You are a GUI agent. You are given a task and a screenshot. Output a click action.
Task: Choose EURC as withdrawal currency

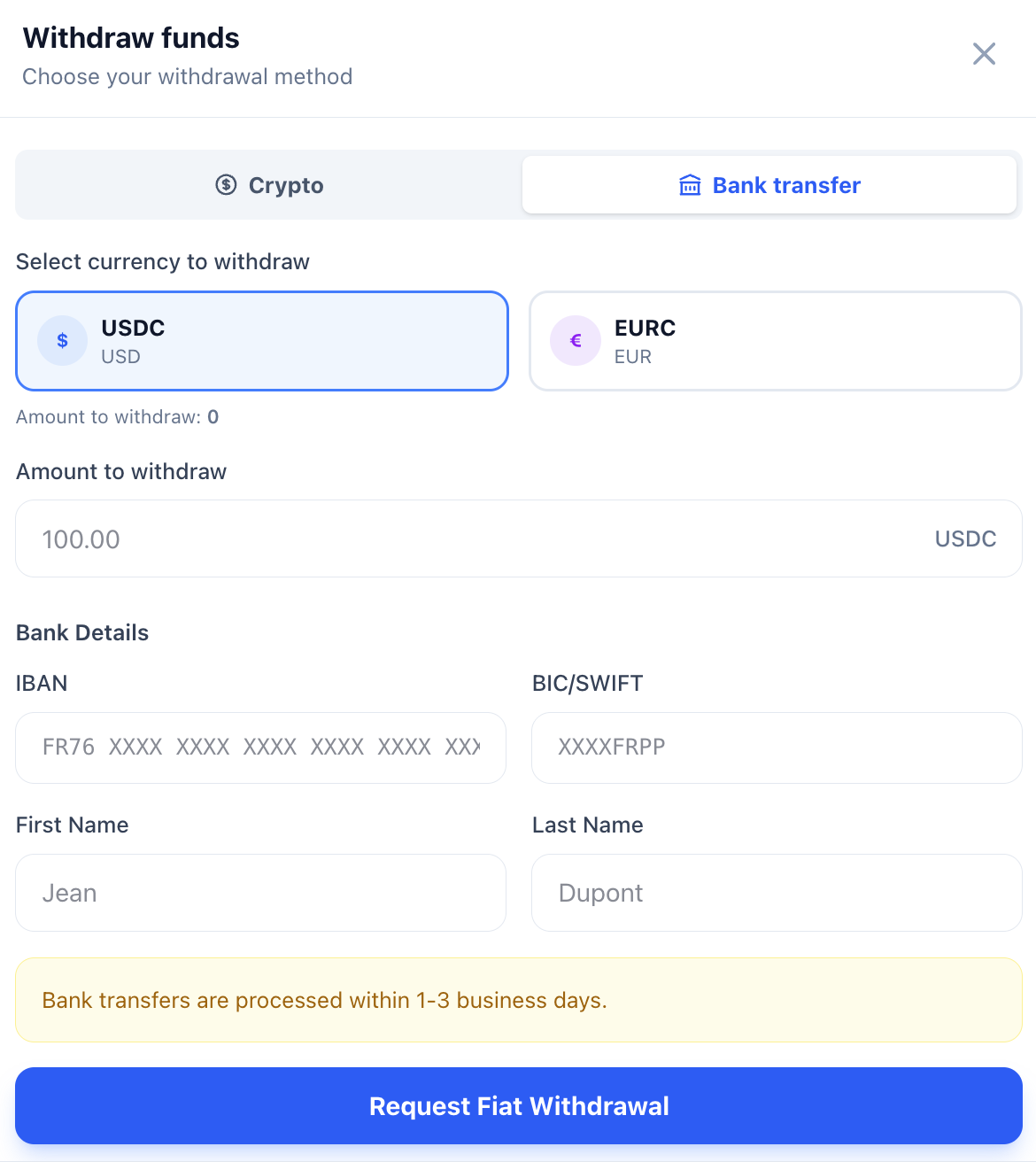point(775,341)
